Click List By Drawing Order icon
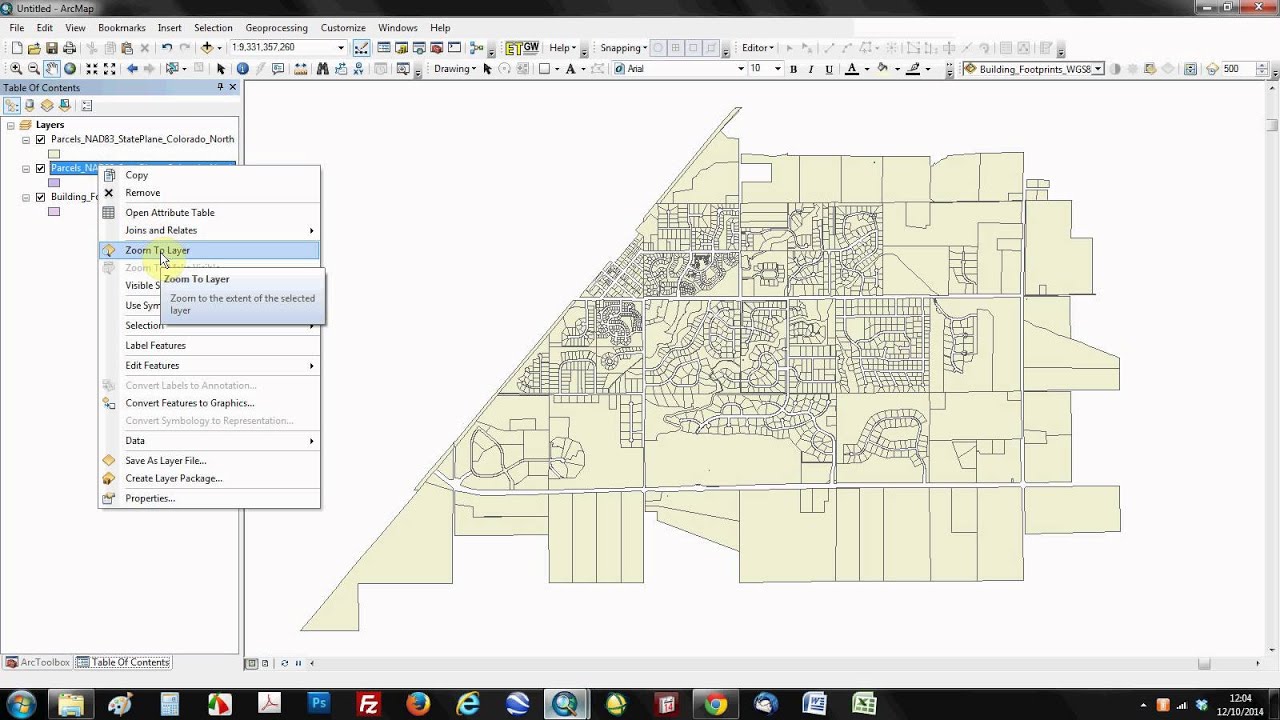Viewport: 1280px width, 720px height. pos(12,105)
